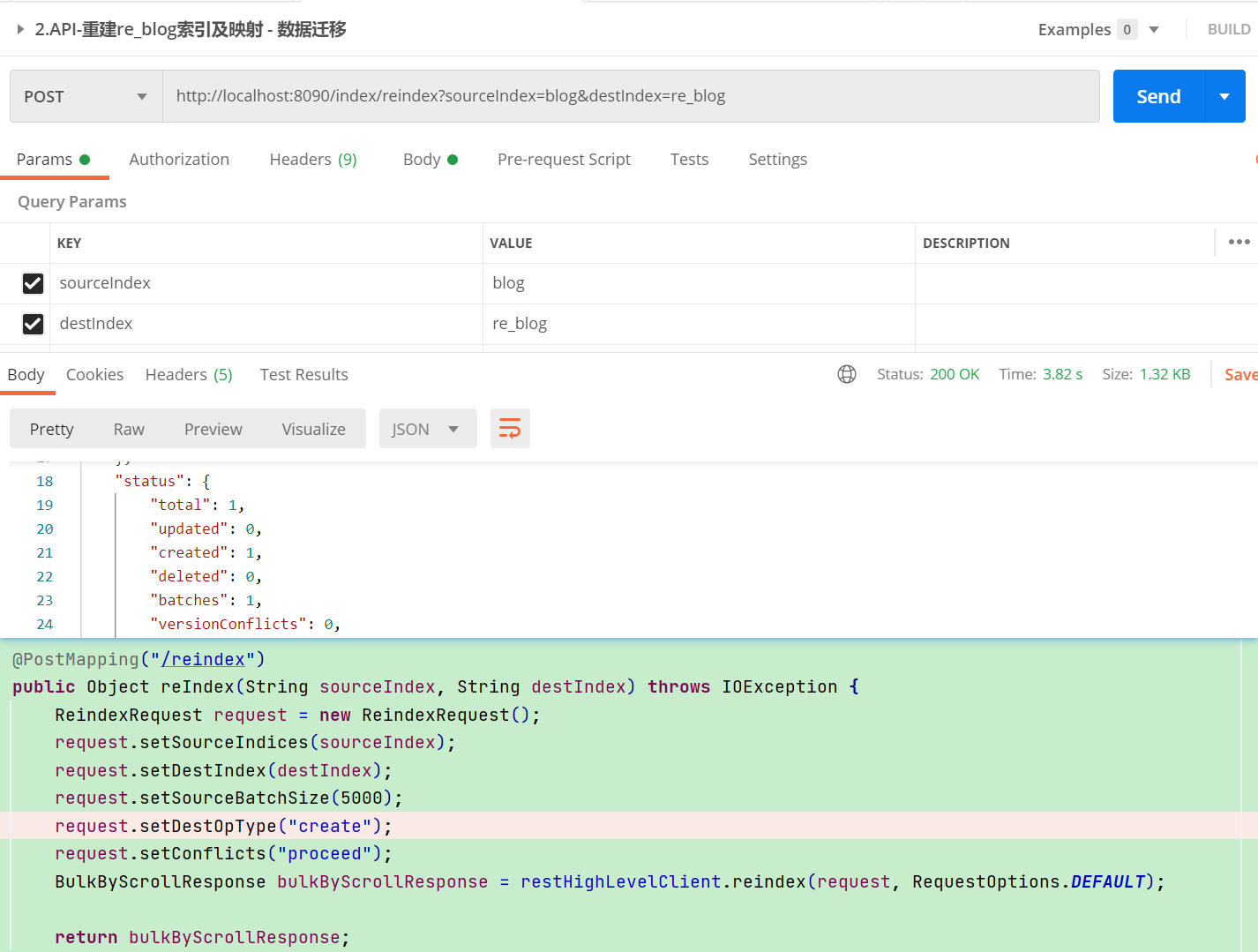This screenshot has width=1258, height=952.
Task: Select the destIndex key cell
Action: (266, 324)
